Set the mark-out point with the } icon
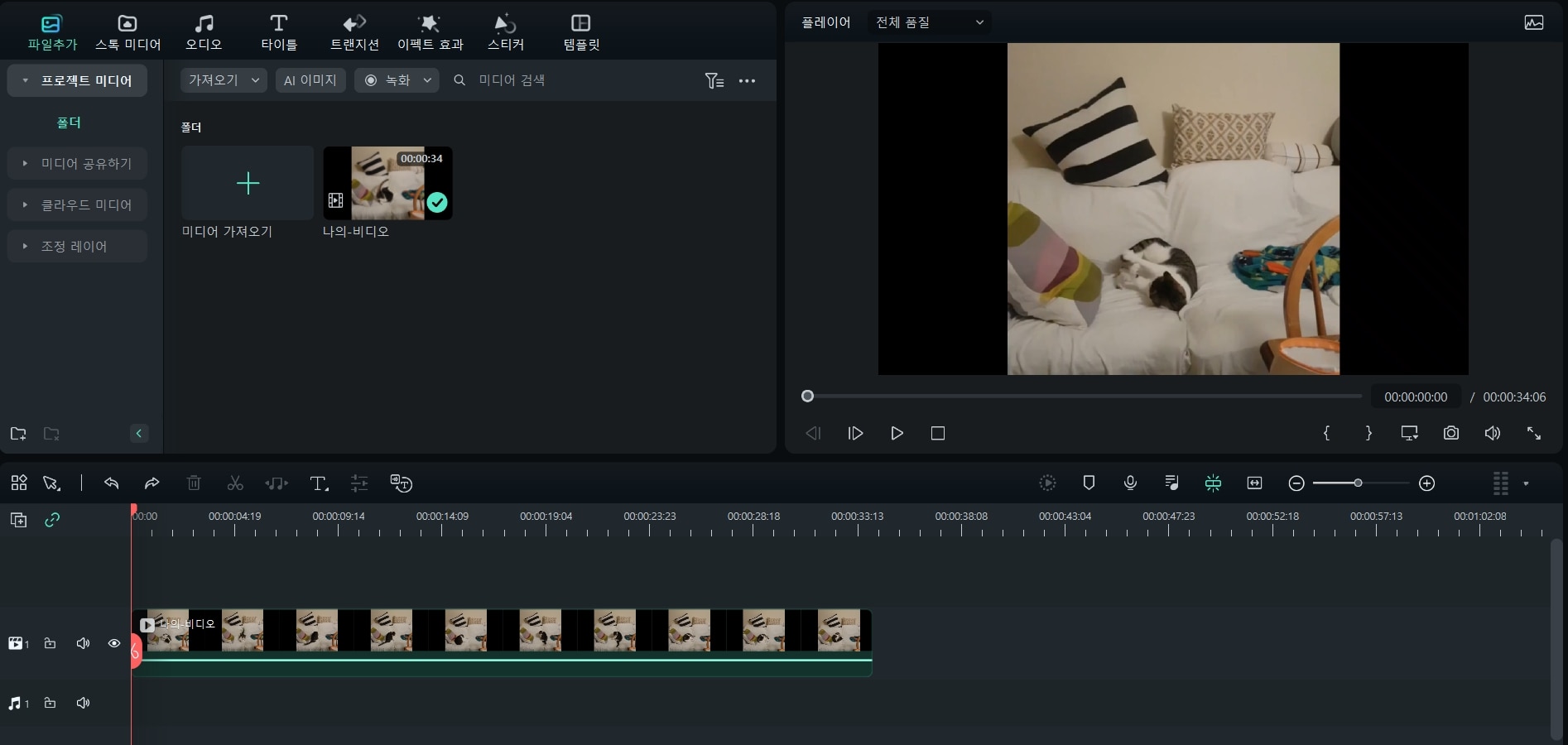 pyautogui.click(x=1368, y=433)
